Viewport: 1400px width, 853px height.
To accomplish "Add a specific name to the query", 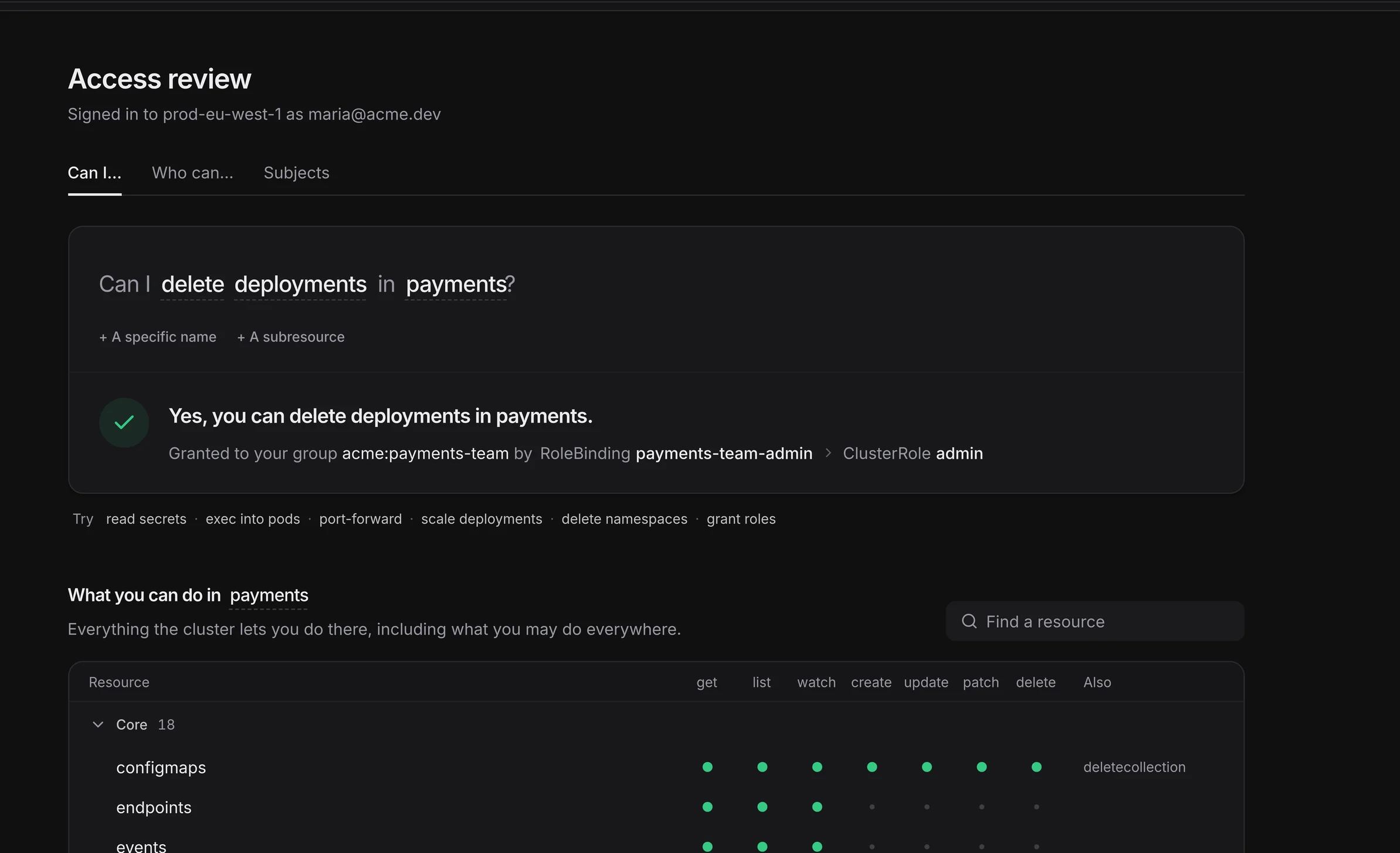I will pyautogui.click(x=158, y=337).
